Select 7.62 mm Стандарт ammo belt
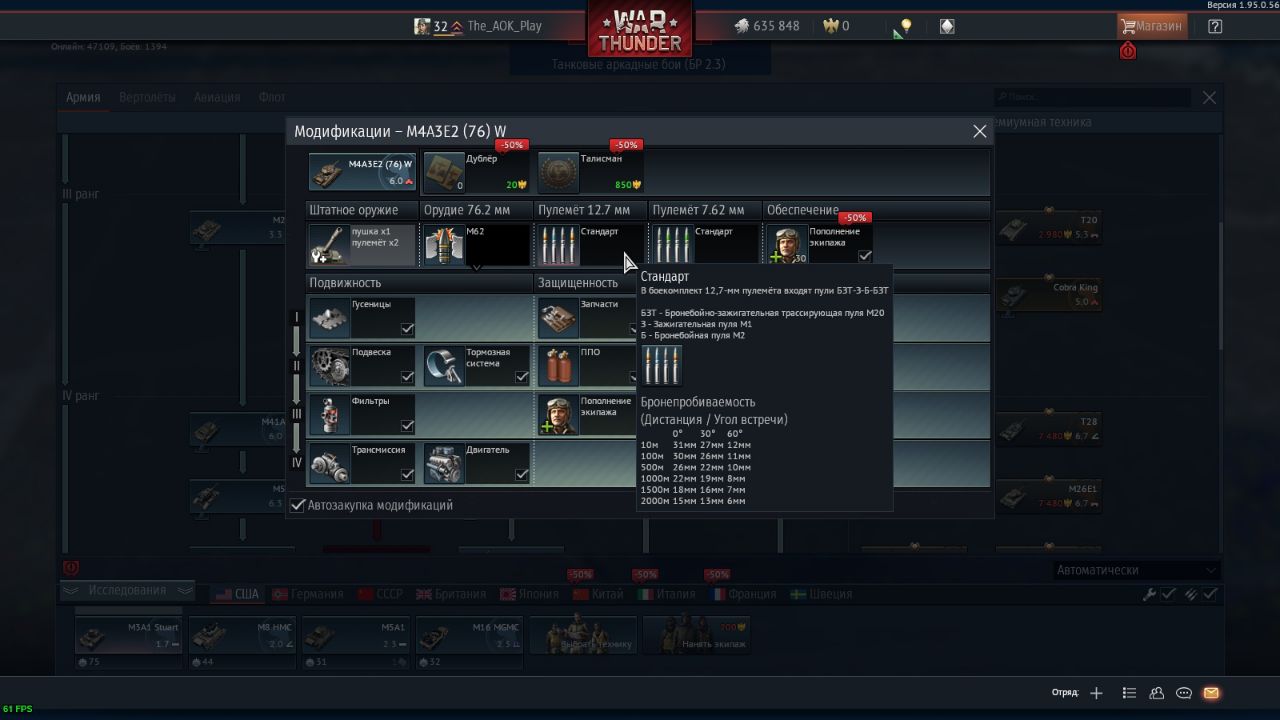Viewport: 1280px width, 720px height. tap(704, 245)
